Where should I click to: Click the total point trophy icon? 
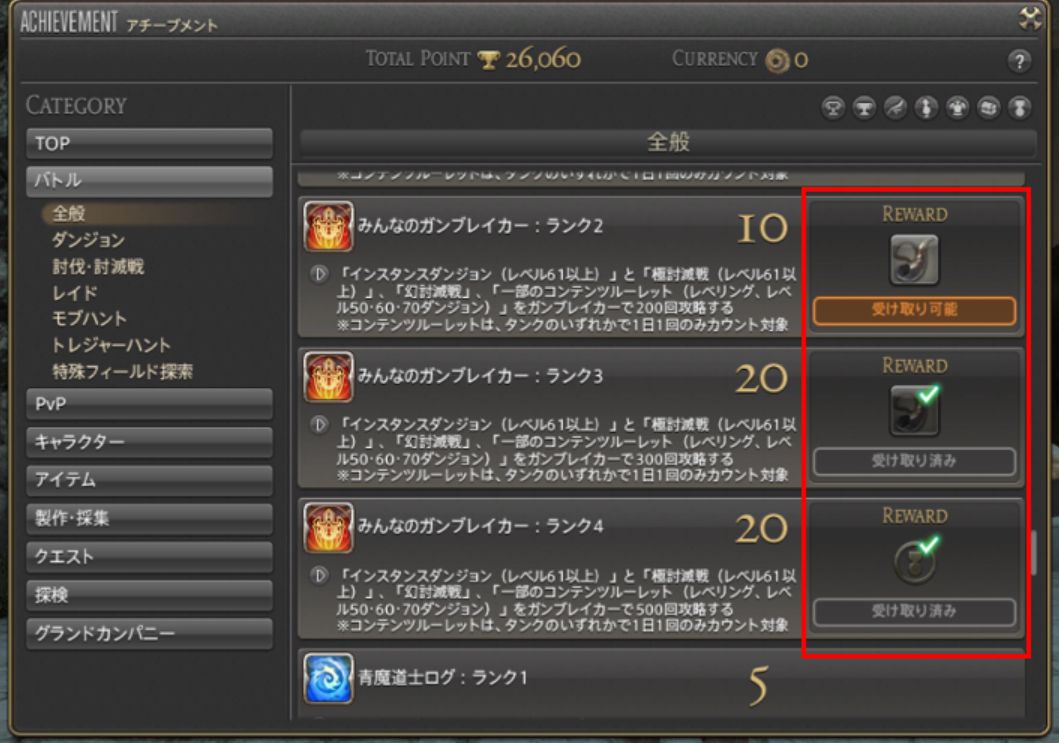click(x=488, y=59)
